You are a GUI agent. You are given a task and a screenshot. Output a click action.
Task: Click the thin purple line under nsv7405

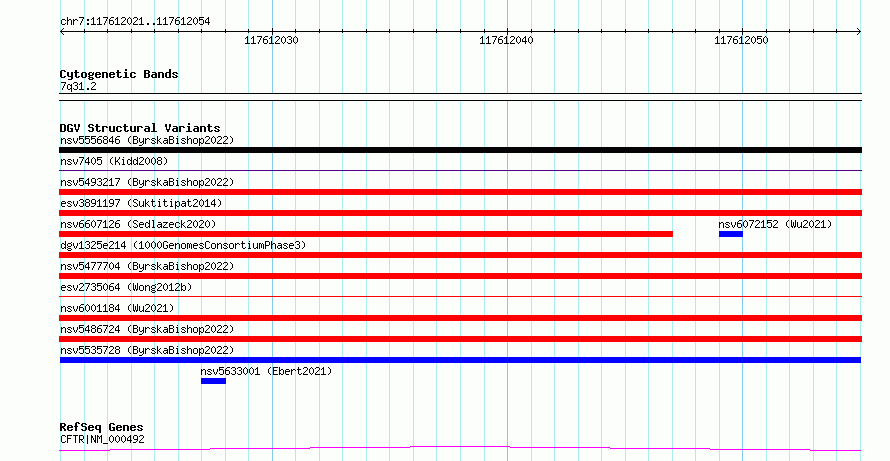[460, 170]
